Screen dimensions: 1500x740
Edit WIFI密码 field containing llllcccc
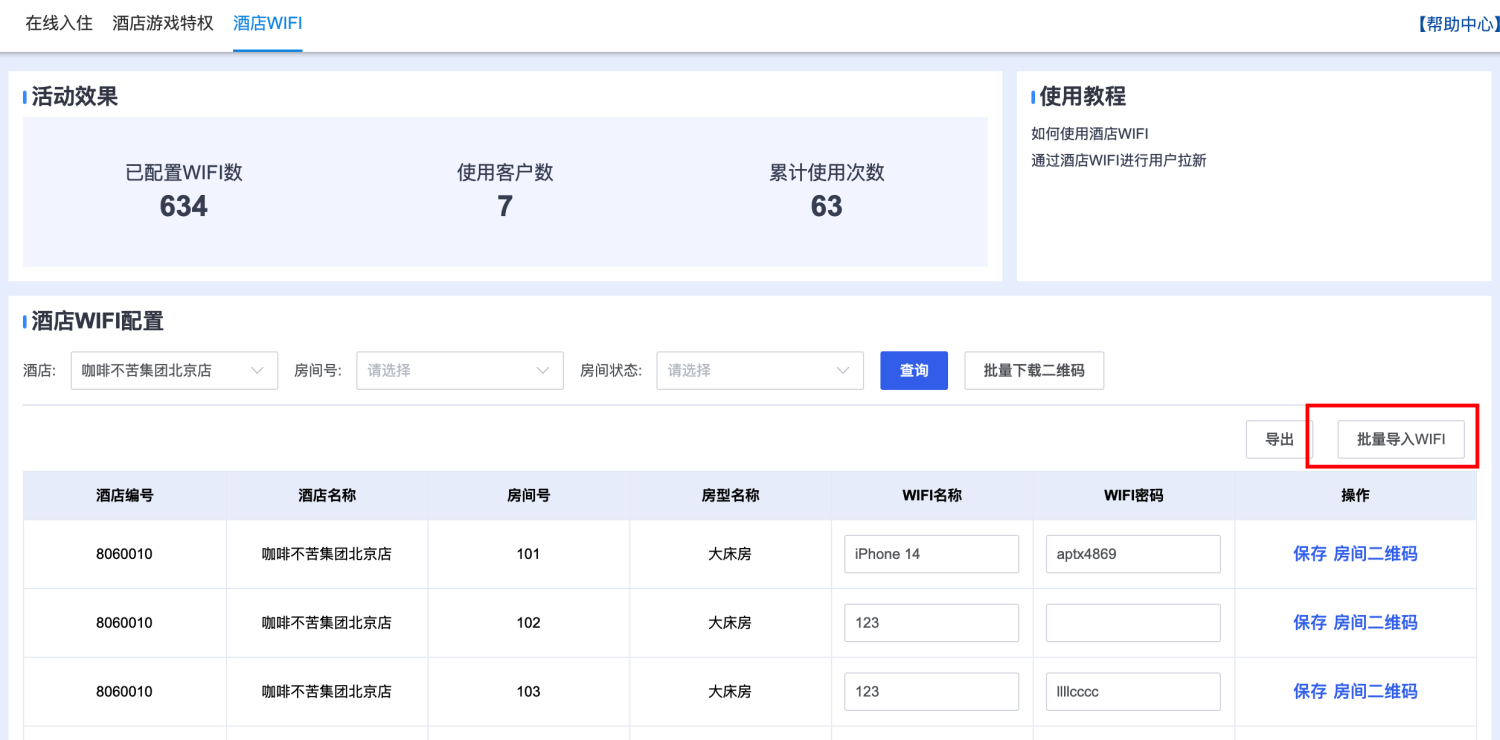click(x=1133, y=691)
